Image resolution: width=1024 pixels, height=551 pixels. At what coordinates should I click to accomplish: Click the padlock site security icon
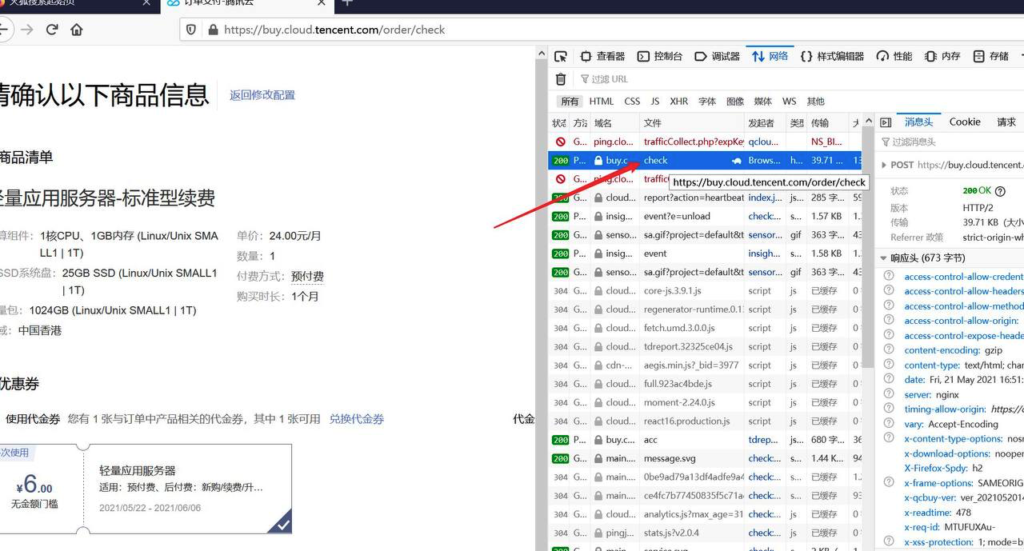[211, 30]
